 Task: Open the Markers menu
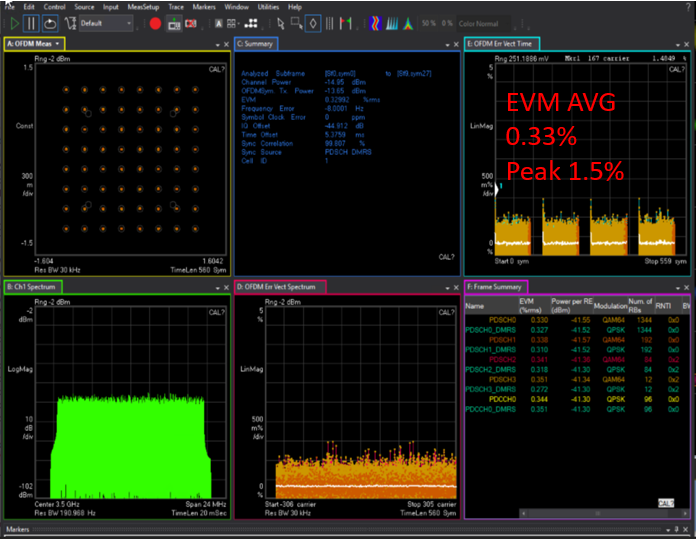pyautogui.click(x=205, y=6)
